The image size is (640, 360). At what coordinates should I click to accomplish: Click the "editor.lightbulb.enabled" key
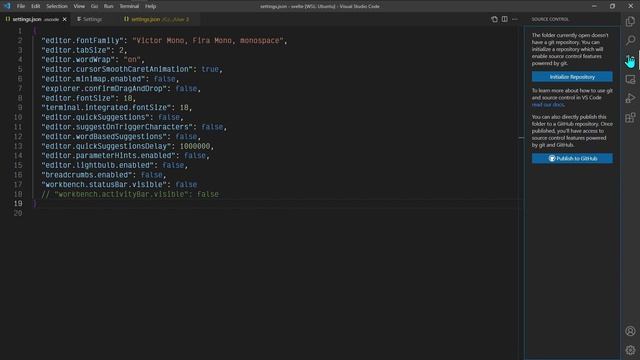coord(98,165)
